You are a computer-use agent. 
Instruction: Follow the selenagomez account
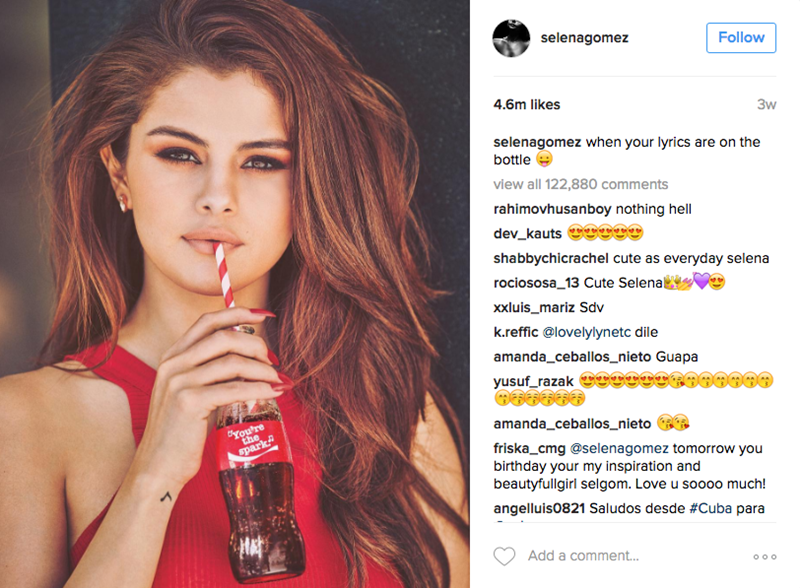(741, 38)
